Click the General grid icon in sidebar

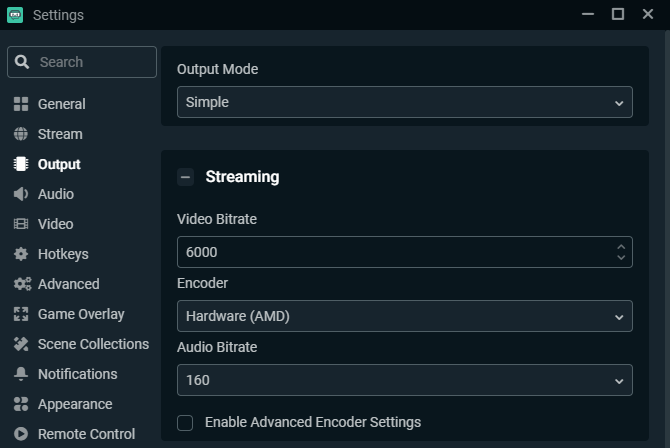21,104
